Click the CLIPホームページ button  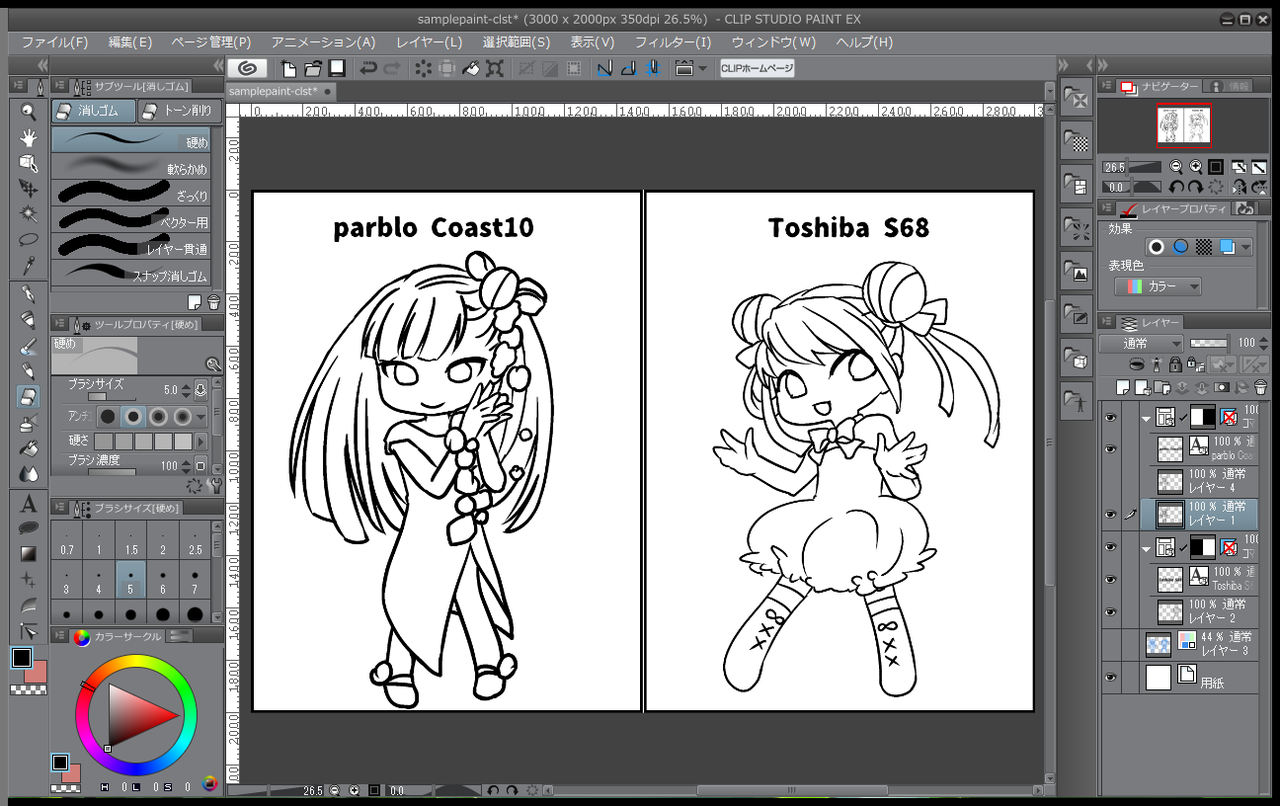coord(757,68)
